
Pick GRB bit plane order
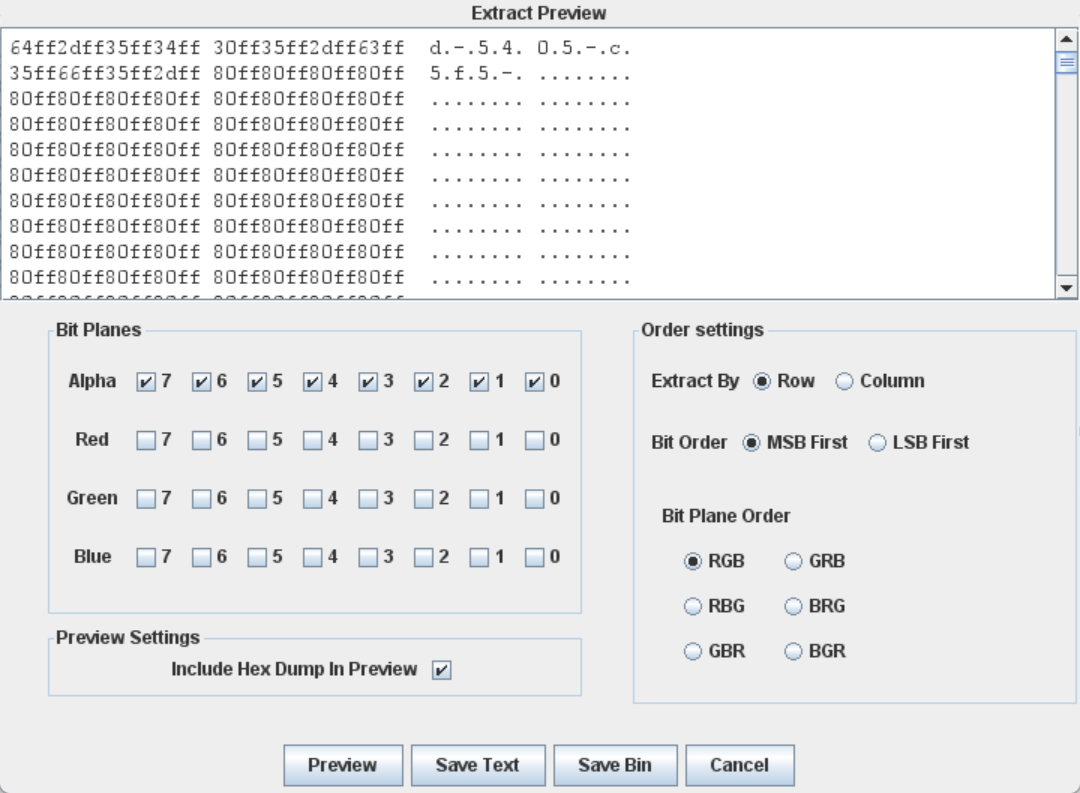(794, 562)
